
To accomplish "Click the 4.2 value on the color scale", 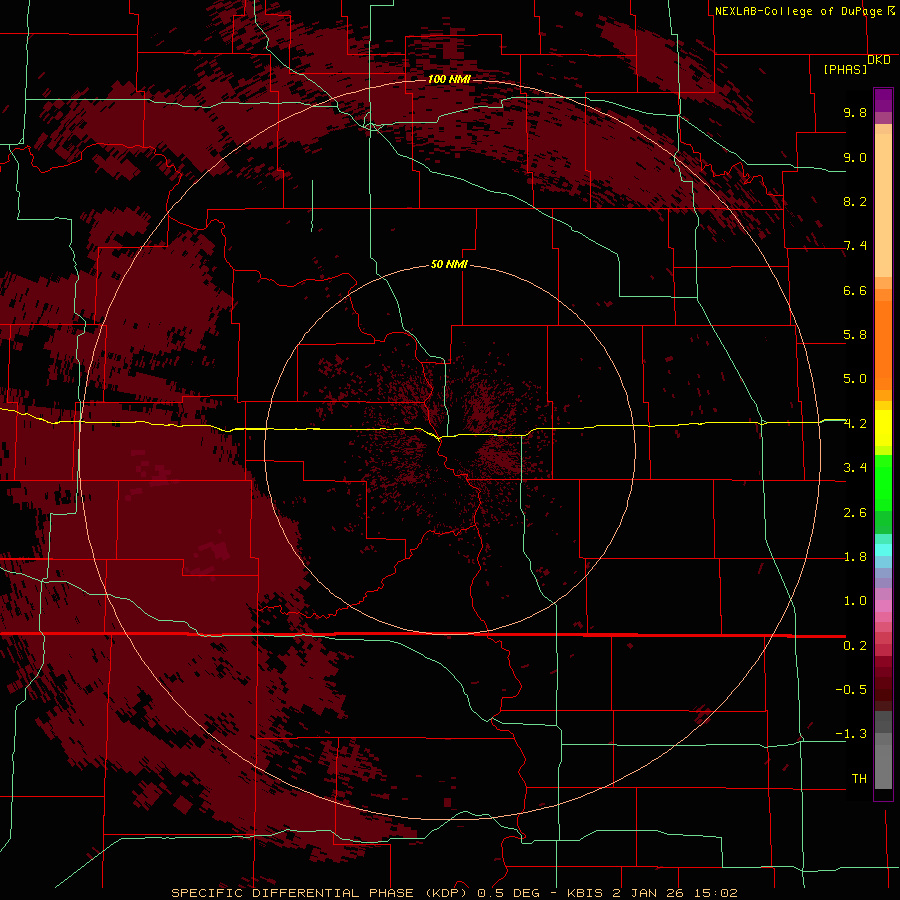I will click(855, 424).
